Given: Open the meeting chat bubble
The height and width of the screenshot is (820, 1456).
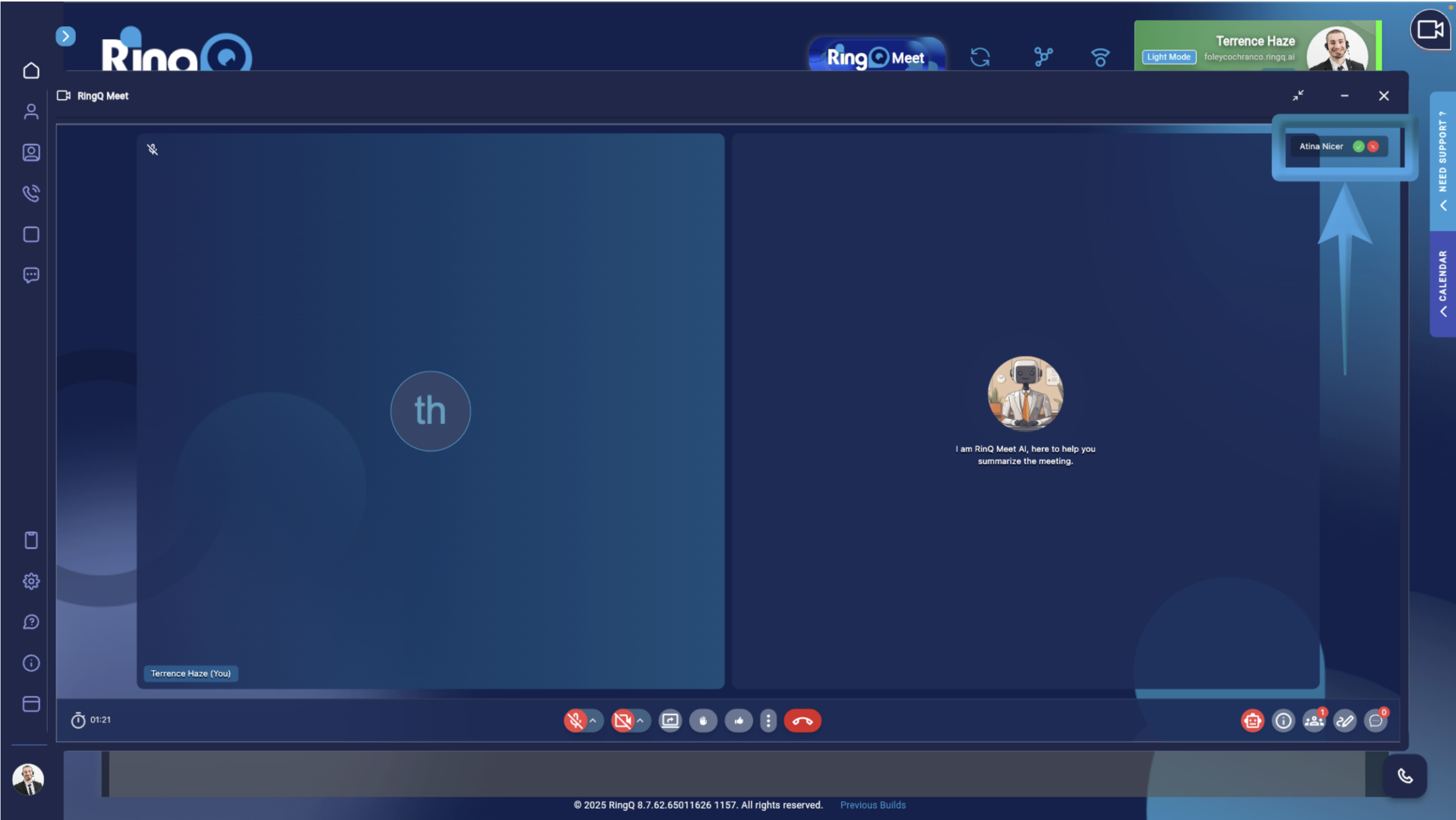Looking at the screenshot, I should point(1375,721).
